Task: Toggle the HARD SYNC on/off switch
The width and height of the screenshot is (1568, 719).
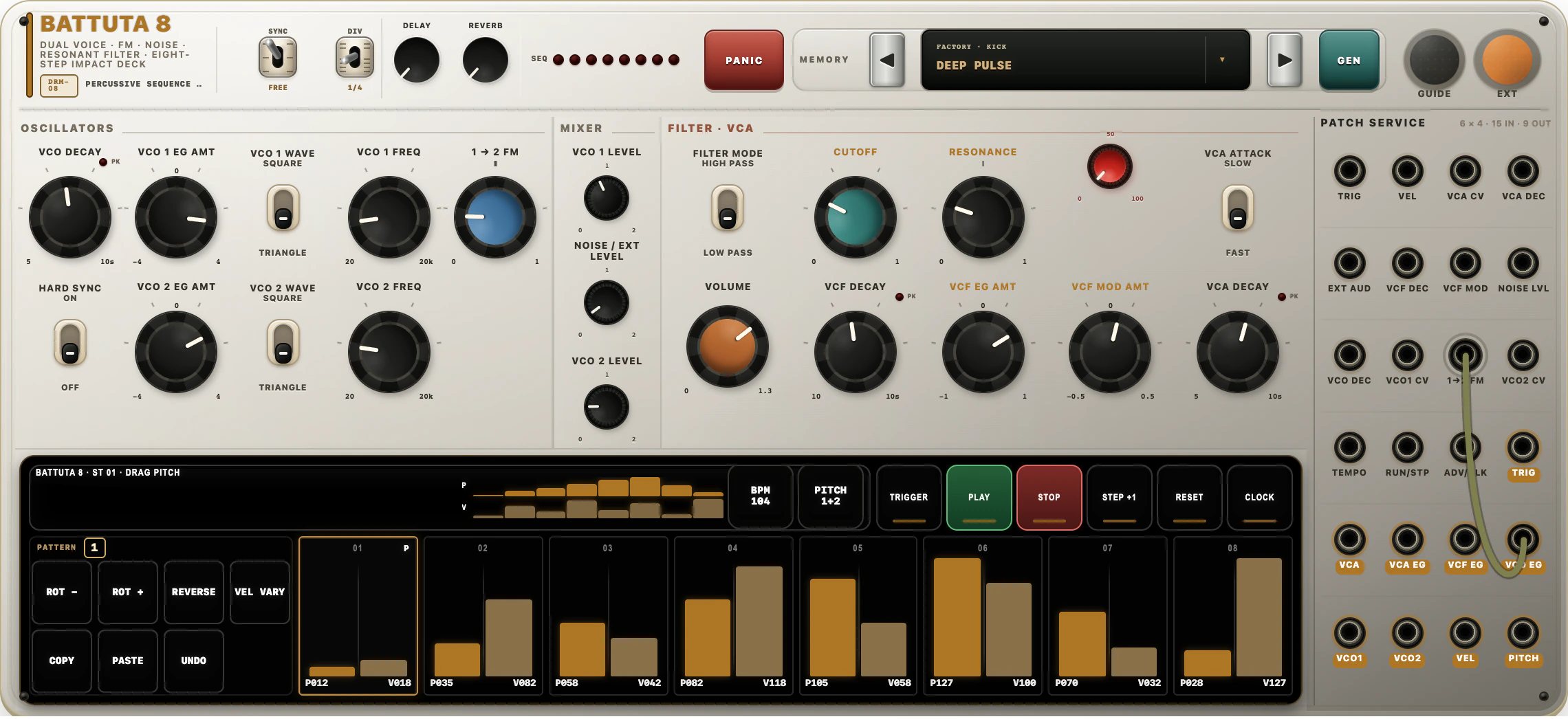Action: click(x=70, y=343)
